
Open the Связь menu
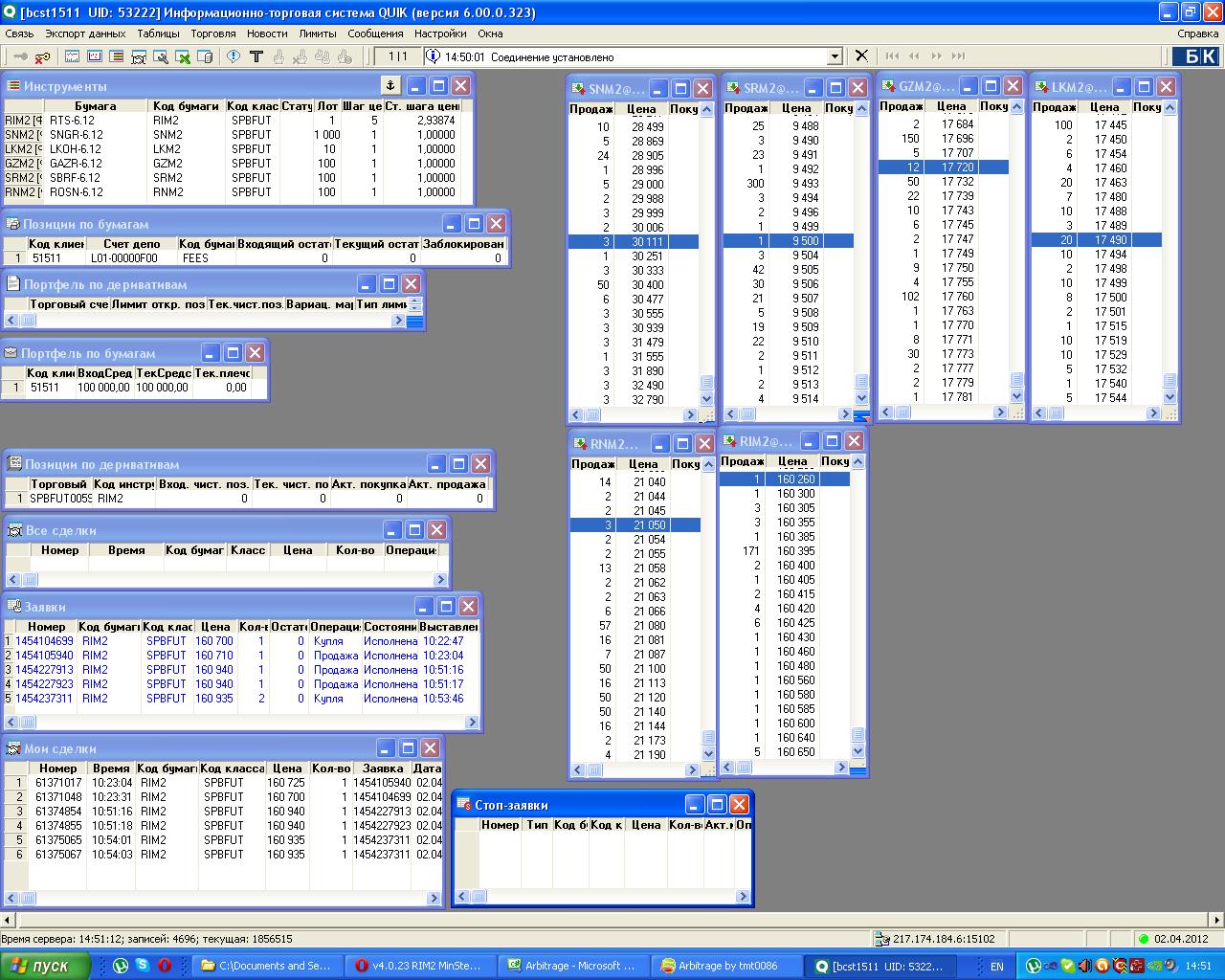click(x=19, y=33)
